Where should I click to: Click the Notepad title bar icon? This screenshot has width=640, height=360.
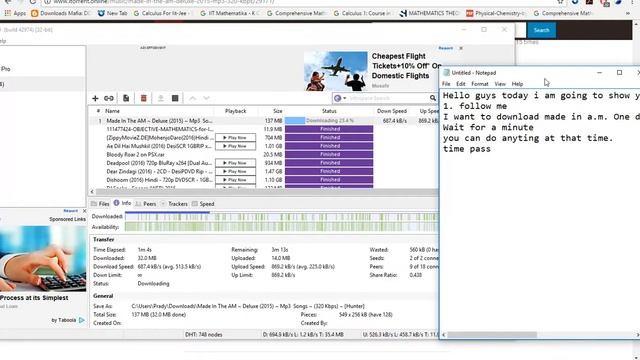[x=447, y=73]
